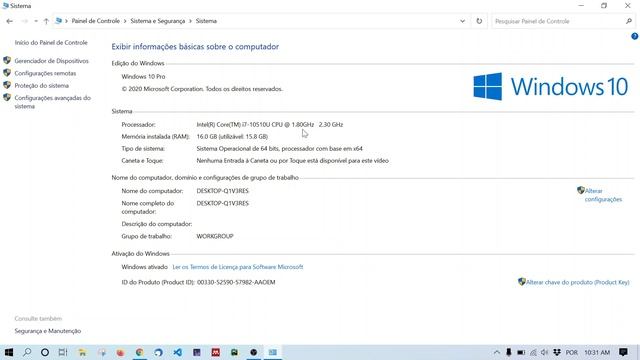This screenshot has width=640, height=360.
Task: Click the 16.0 GB installed RAM value
Action: [232, 137]
